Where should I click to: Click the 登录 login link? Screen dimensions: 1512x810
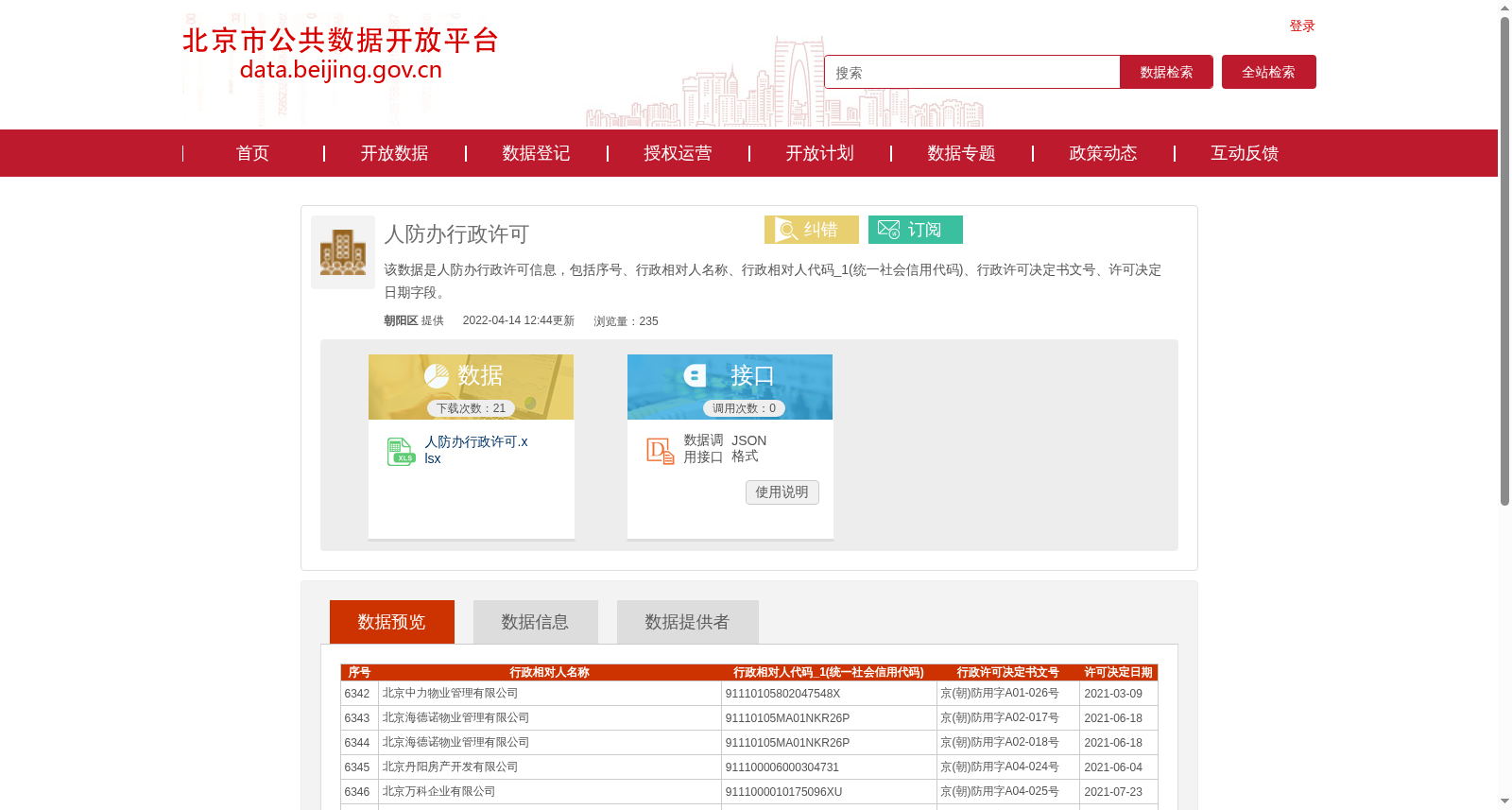click(x=1302, y=26)
